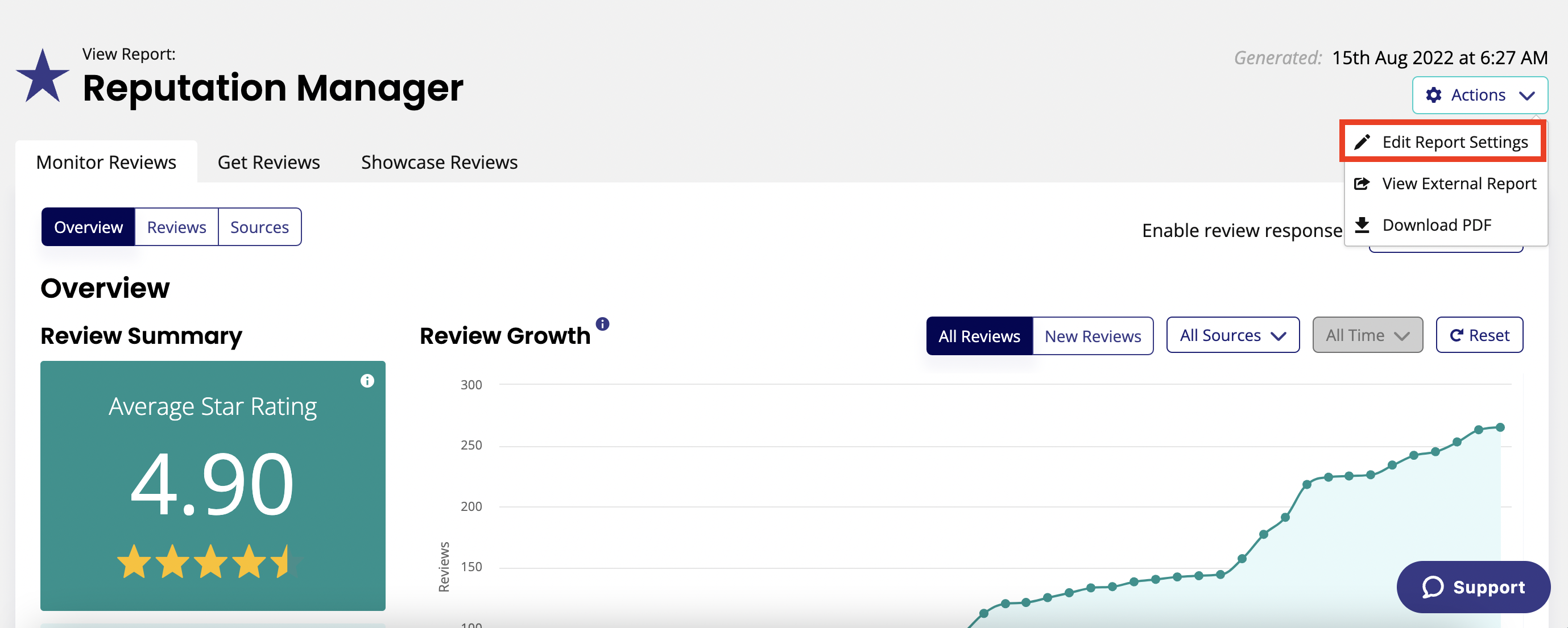
Task: Choose Download PDF menu item
Action: (x=1446, y=225)
